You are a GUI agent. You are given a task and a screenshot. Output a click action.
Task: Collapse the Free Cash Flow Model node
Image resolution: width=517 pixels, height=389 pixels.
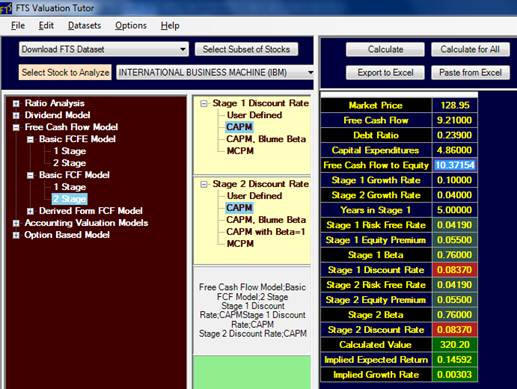point(16,127)
